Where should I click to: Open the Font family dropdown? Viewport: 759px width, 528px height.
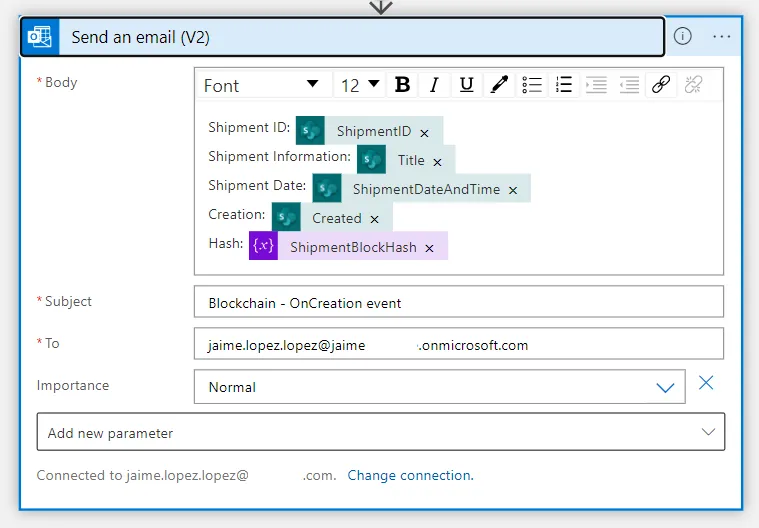coord(264,85)
